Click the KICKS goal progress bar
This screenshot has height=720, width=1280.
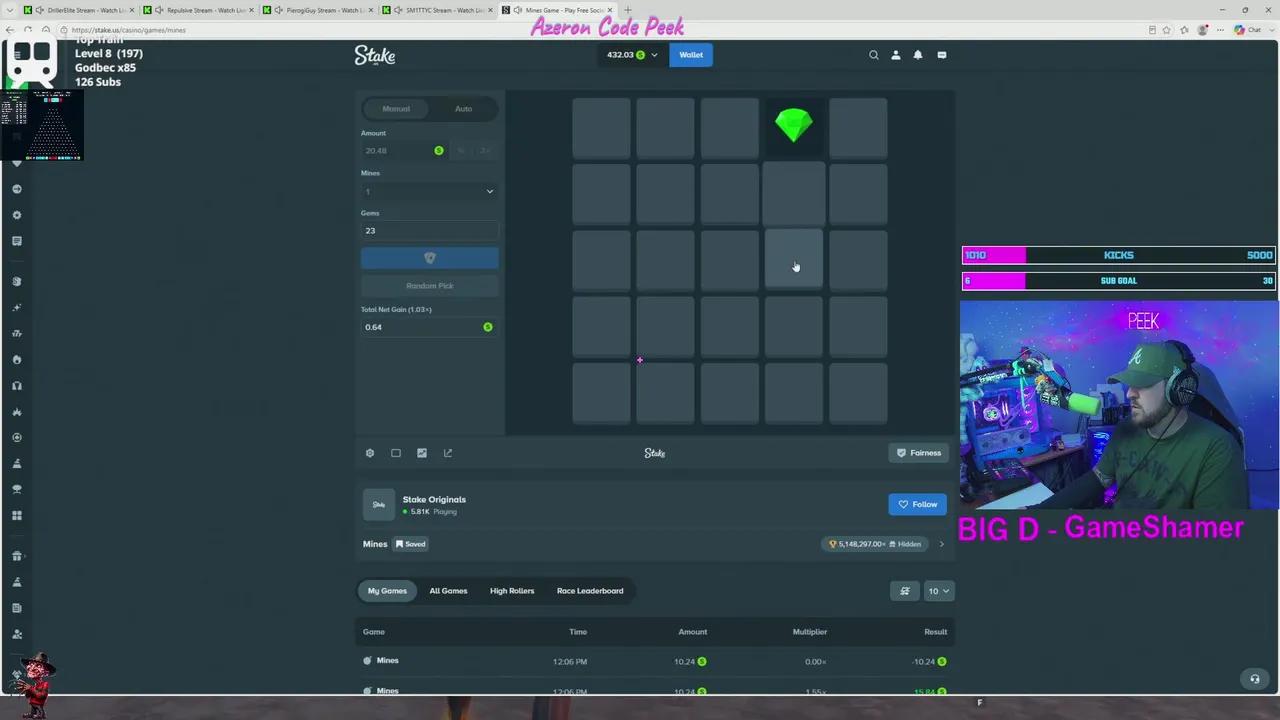[x=1118, y=255]
